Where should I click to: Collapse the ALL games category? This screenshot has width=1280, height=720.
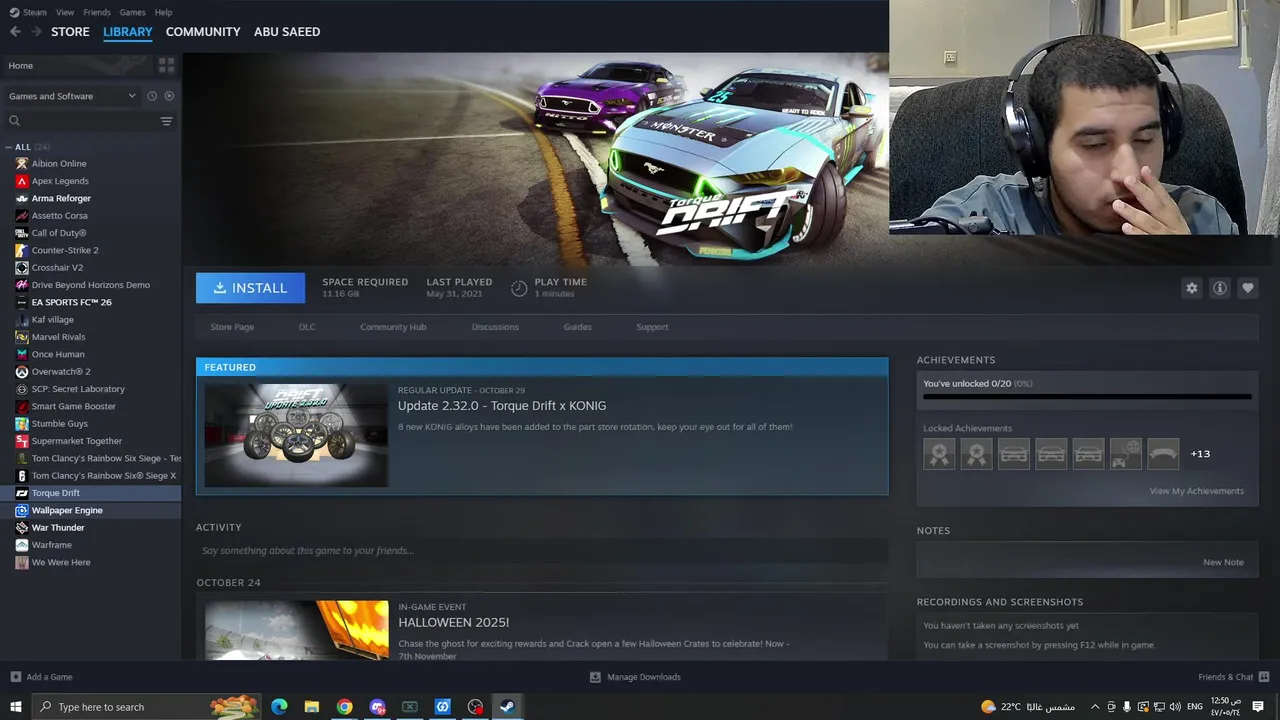pyautogui.click(x=9, y=147)
